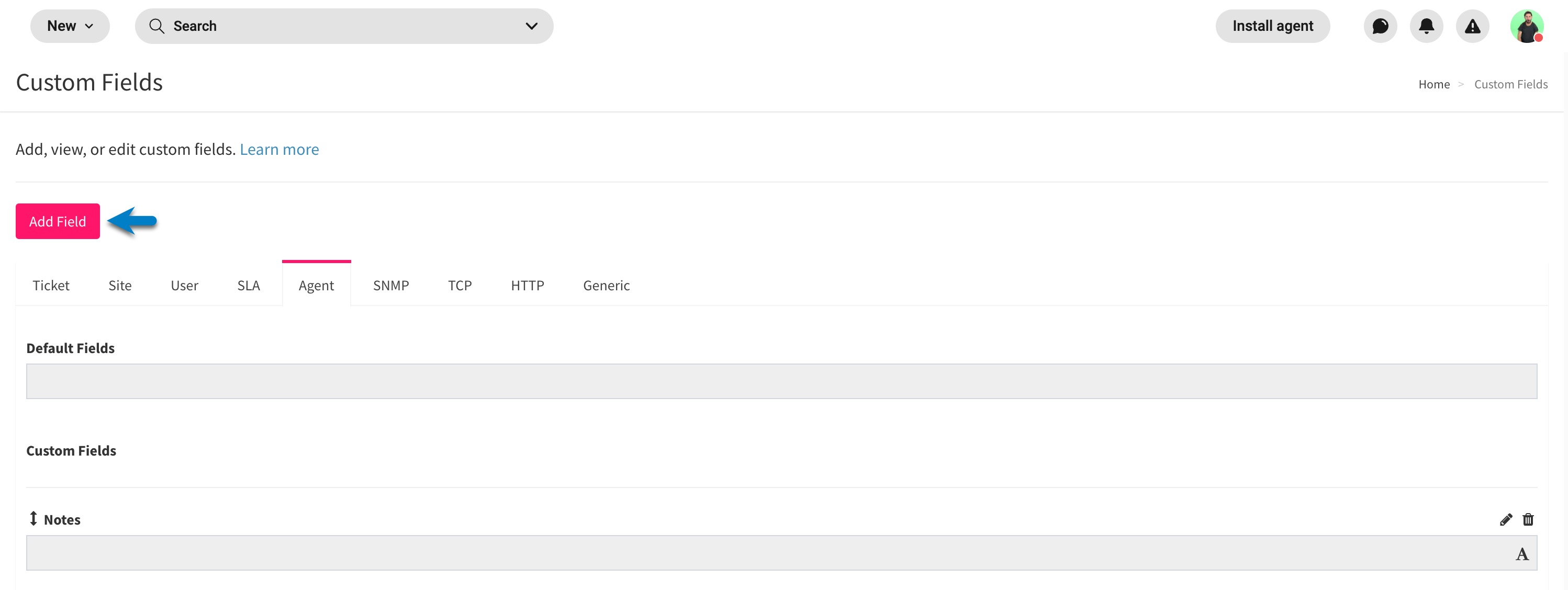Open the bell notifications icon

click(1426, 26)
